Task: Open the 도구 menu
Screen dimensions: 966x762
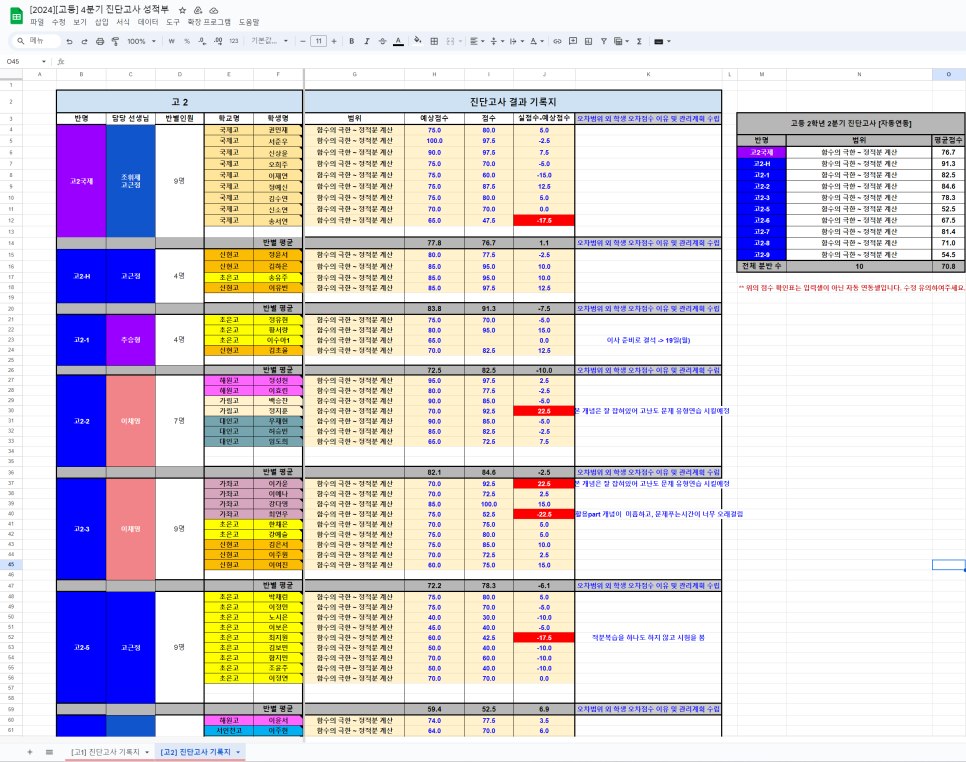Action: pyautogui.click(x=173, y=22)
